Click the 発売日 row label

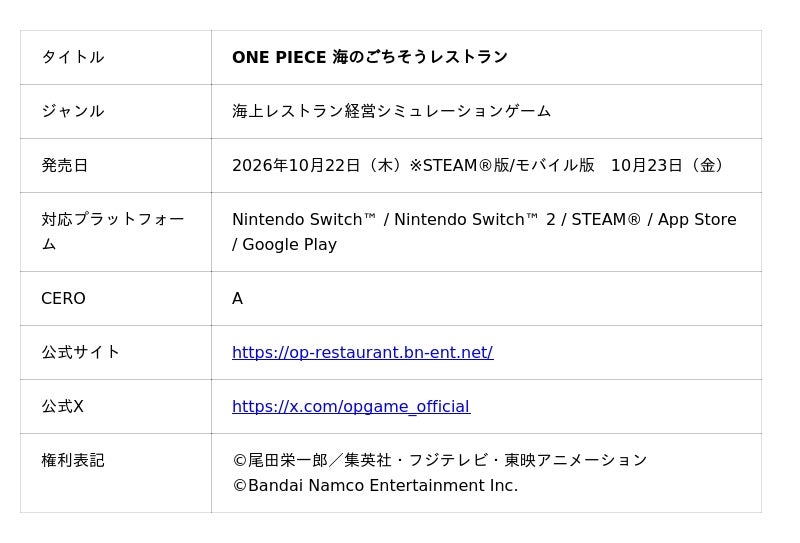pyautogui.click(x=65, y=165)
